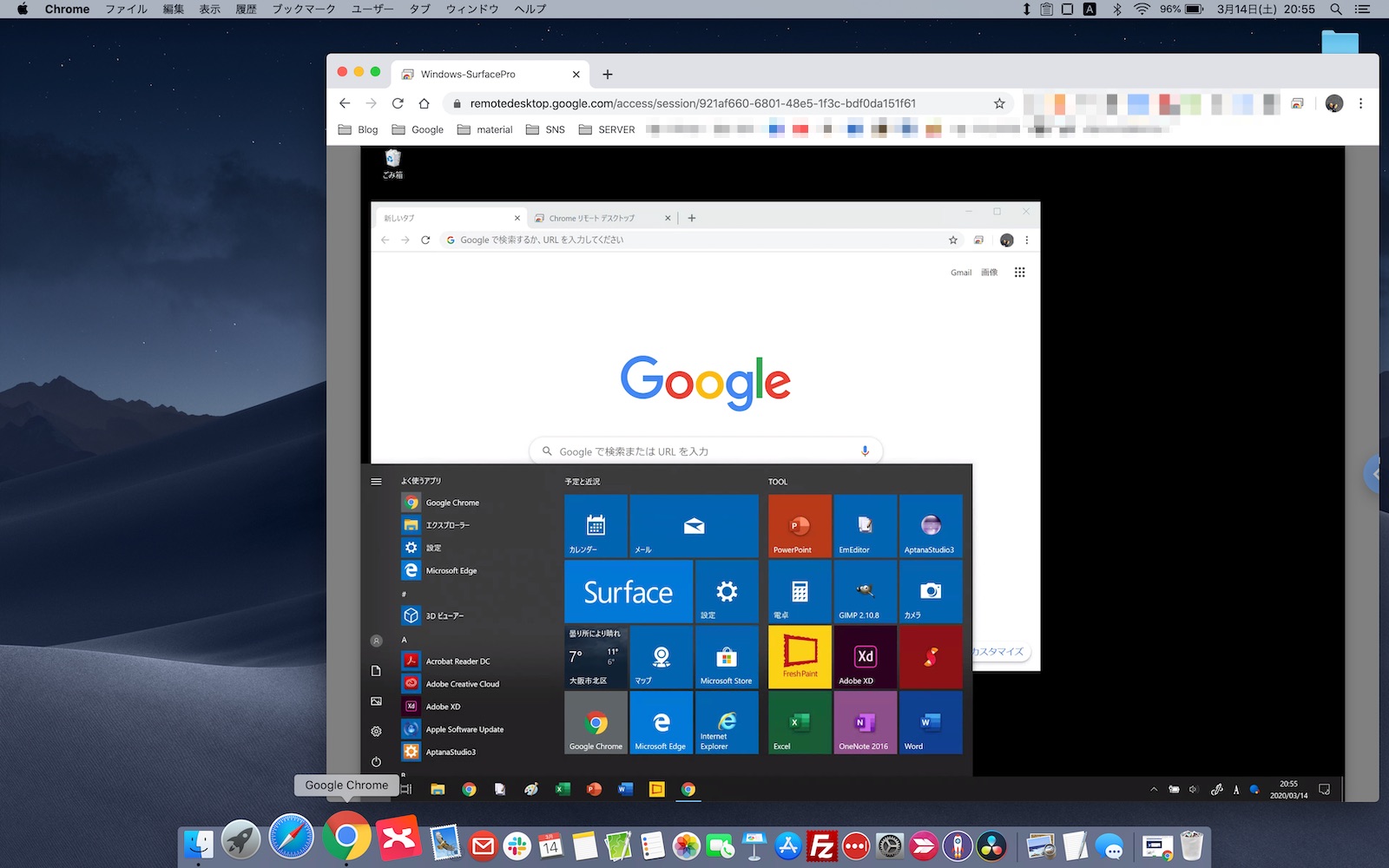
Task: Open the remote Chrome three-dot menu
Action: [x=1027, y=240]
